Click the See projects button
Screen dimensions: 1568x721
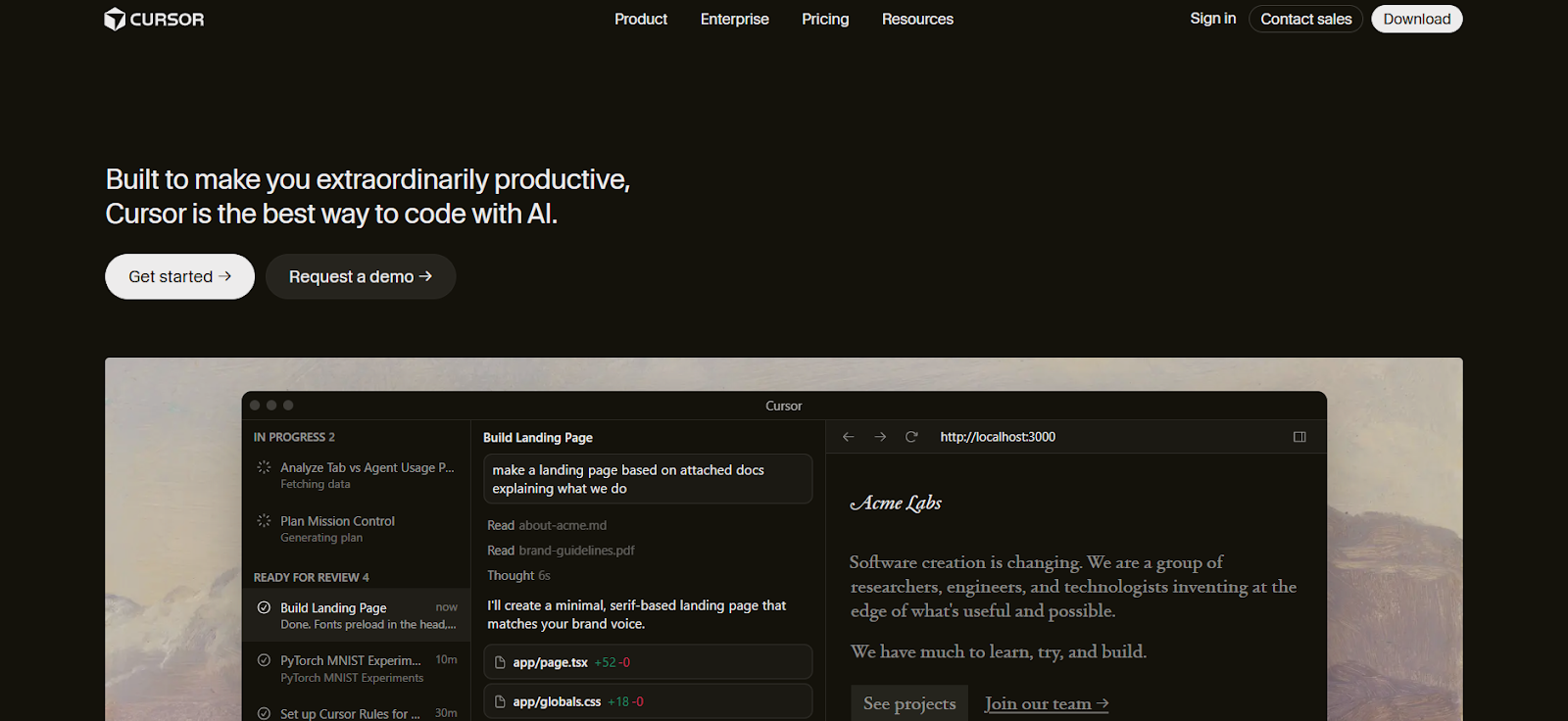click(909, 703)
